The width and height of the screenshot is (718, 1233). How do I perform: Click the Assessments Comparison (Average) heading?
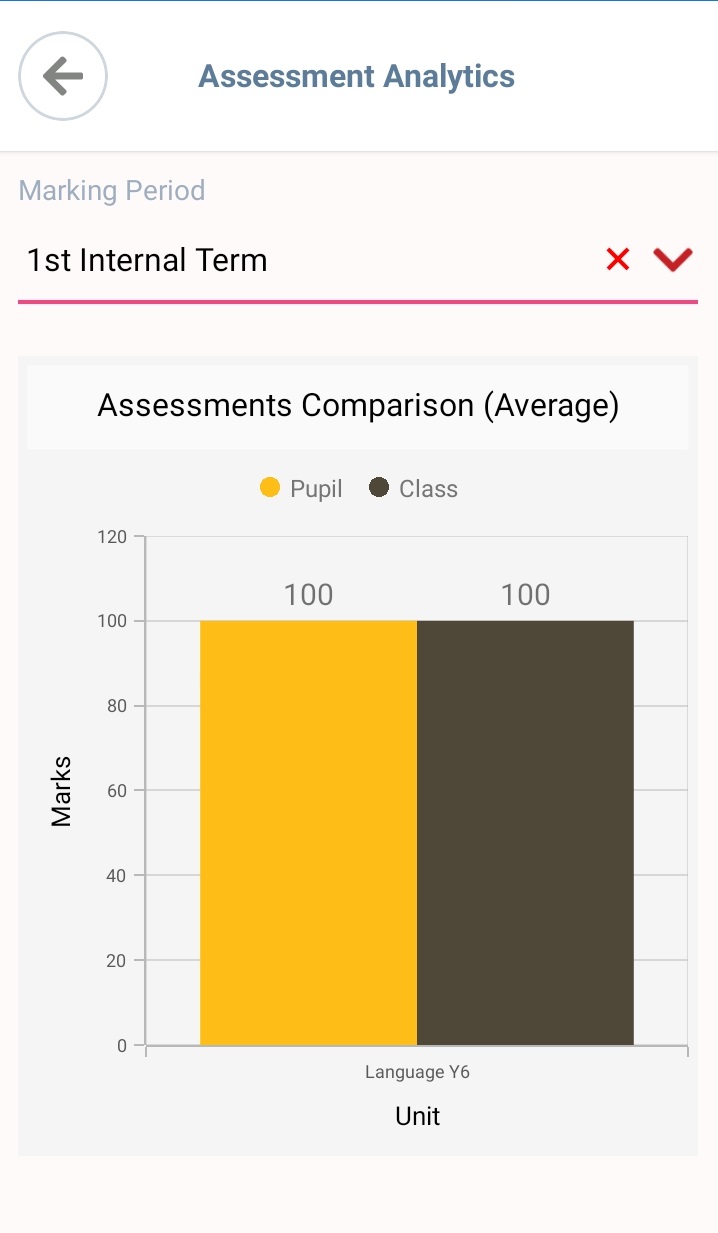tap(358, 406)
